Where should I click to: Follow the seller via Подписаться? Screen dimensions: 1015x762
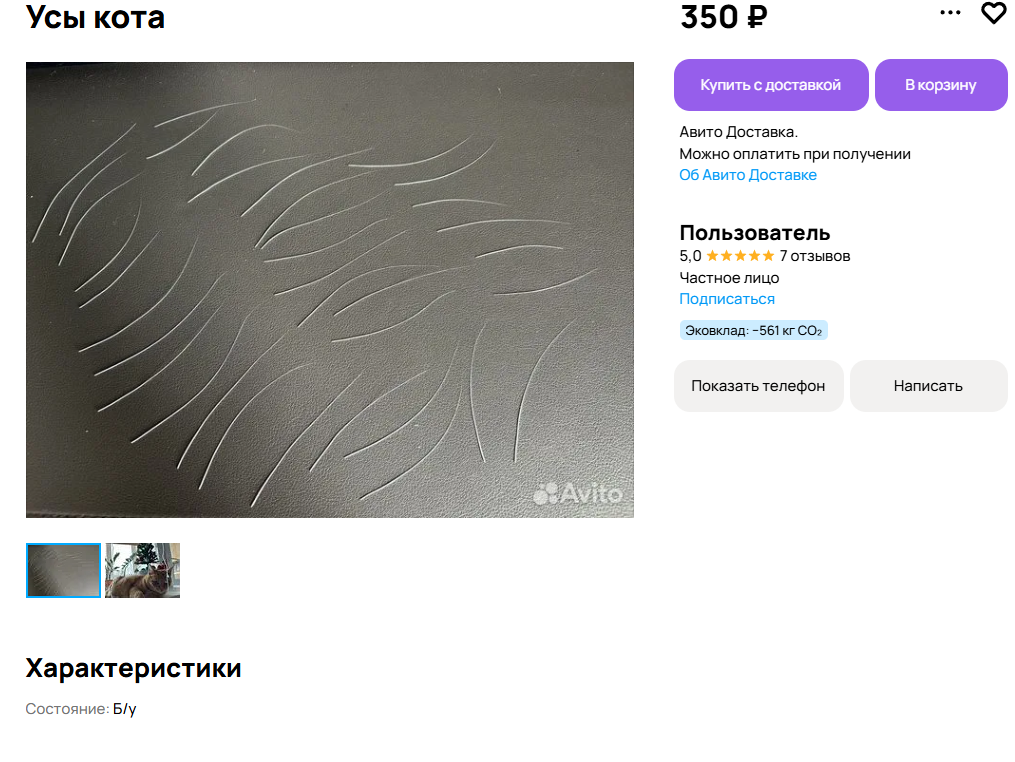click(727, 299)
